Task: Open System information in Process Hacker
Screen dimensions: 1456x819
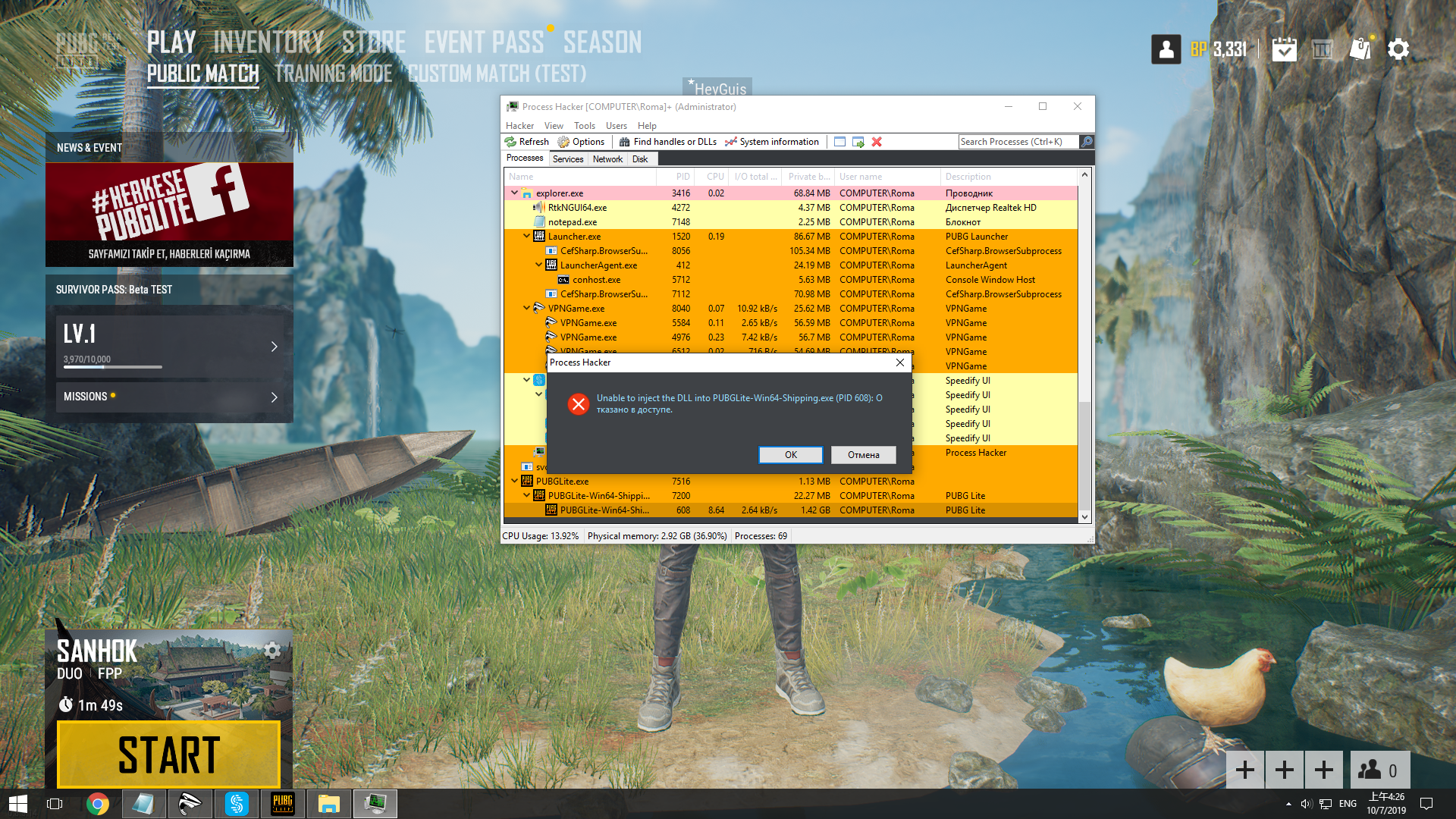Action: coord(772,142)
